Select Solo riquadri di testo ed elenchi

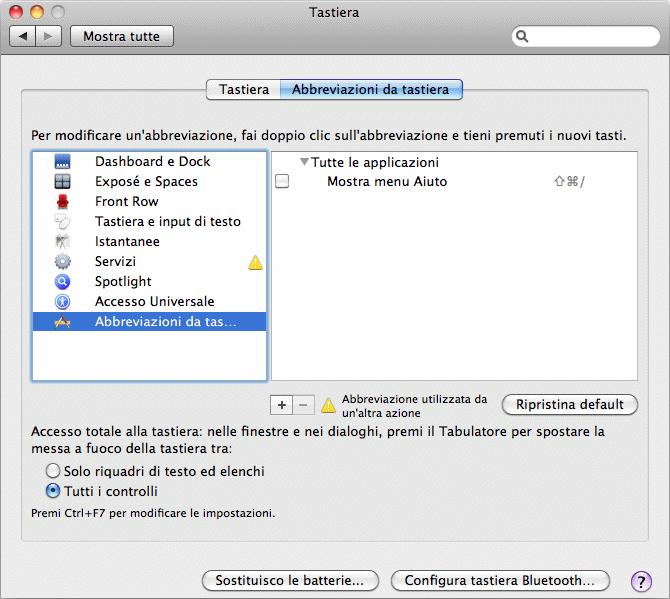[x=53, y=471]
